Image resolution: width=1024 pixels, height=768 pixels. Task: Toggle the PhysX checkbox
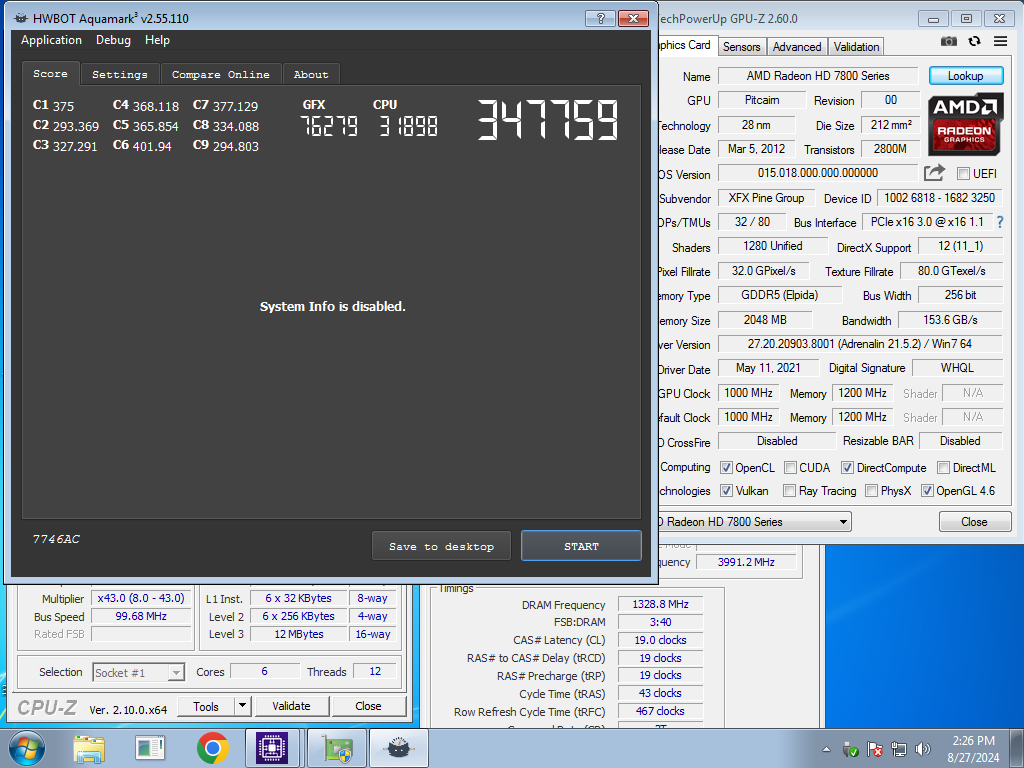click(871, 490)
